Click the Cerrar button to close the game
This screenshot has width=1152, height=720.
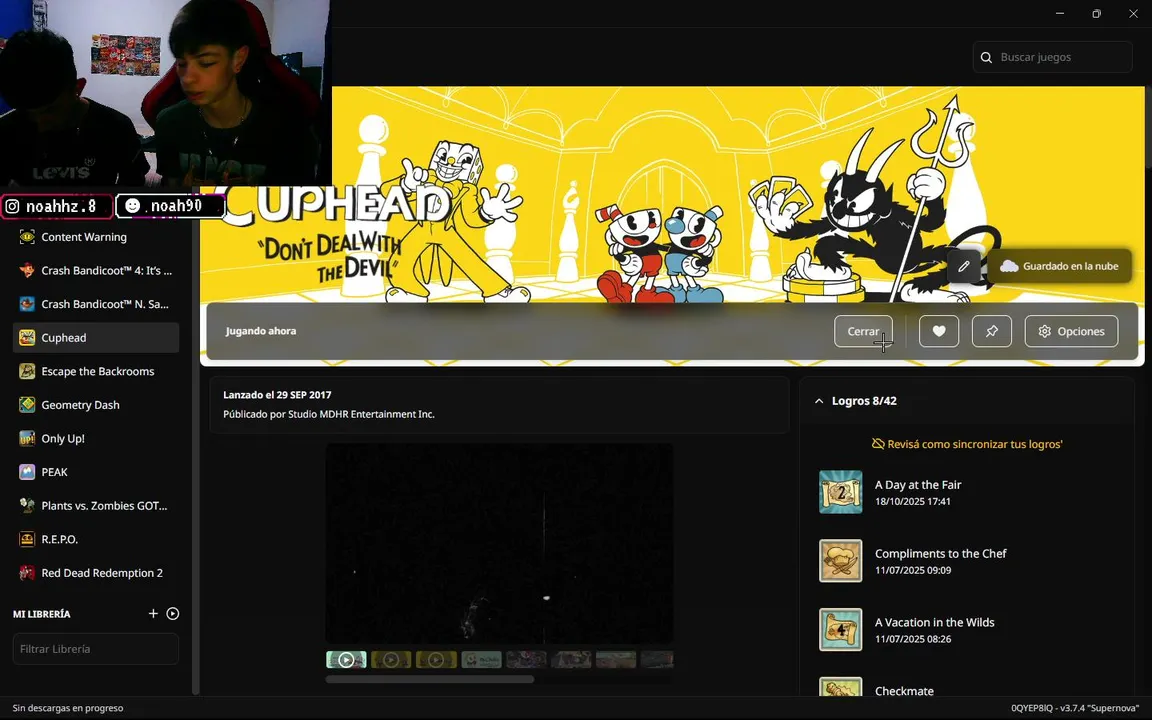(863, 331)
